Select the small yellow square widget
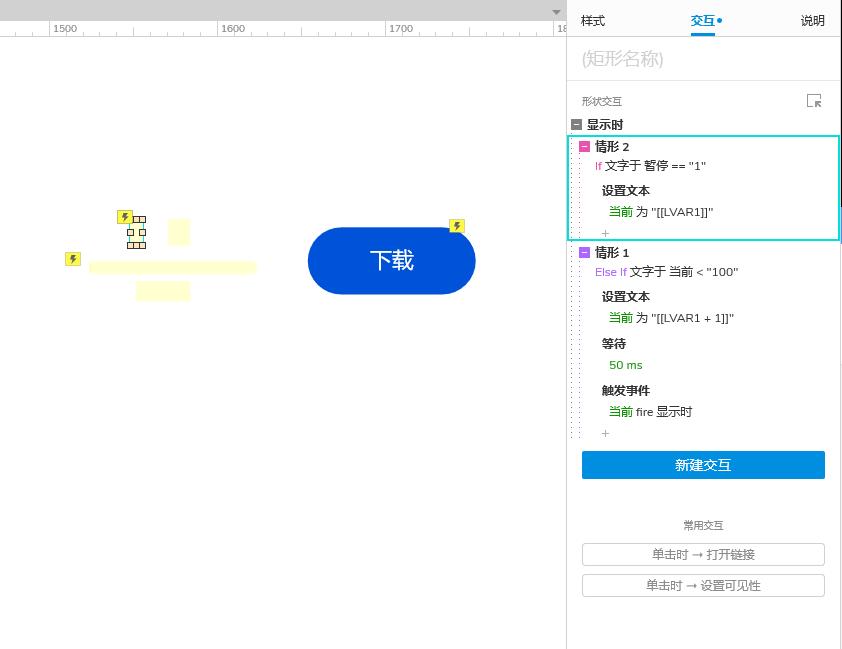 [179, 232]
